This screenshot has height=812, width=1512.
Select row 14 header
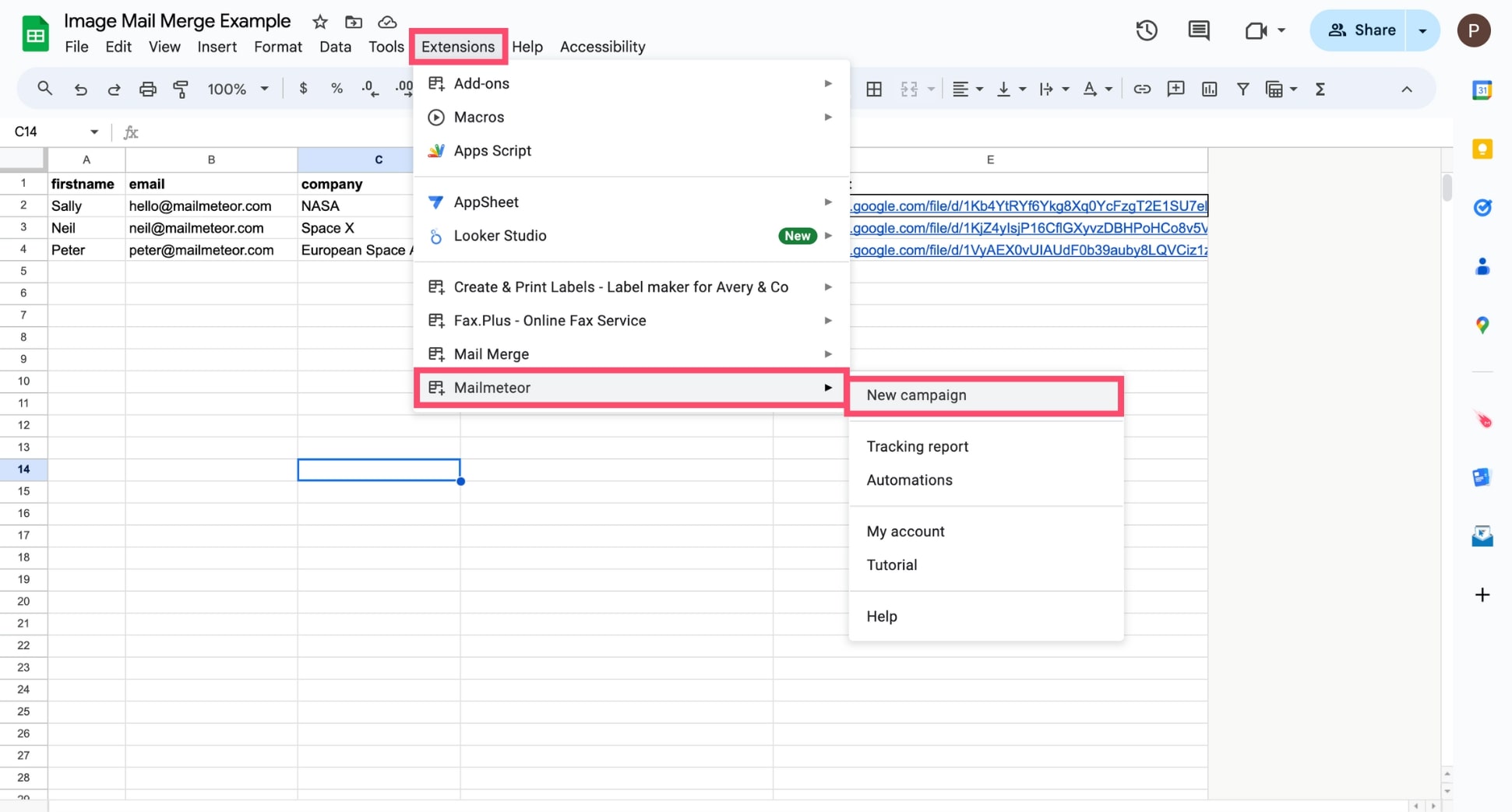pos(23,469)
